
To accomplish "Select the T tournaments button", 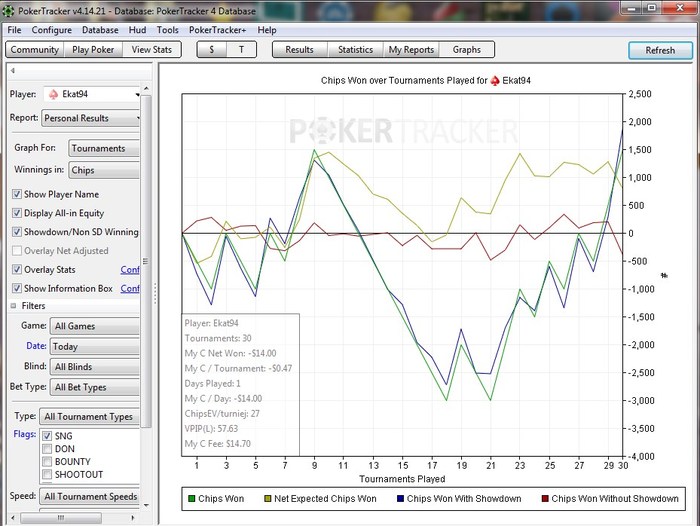I will [x=242, y=50].
